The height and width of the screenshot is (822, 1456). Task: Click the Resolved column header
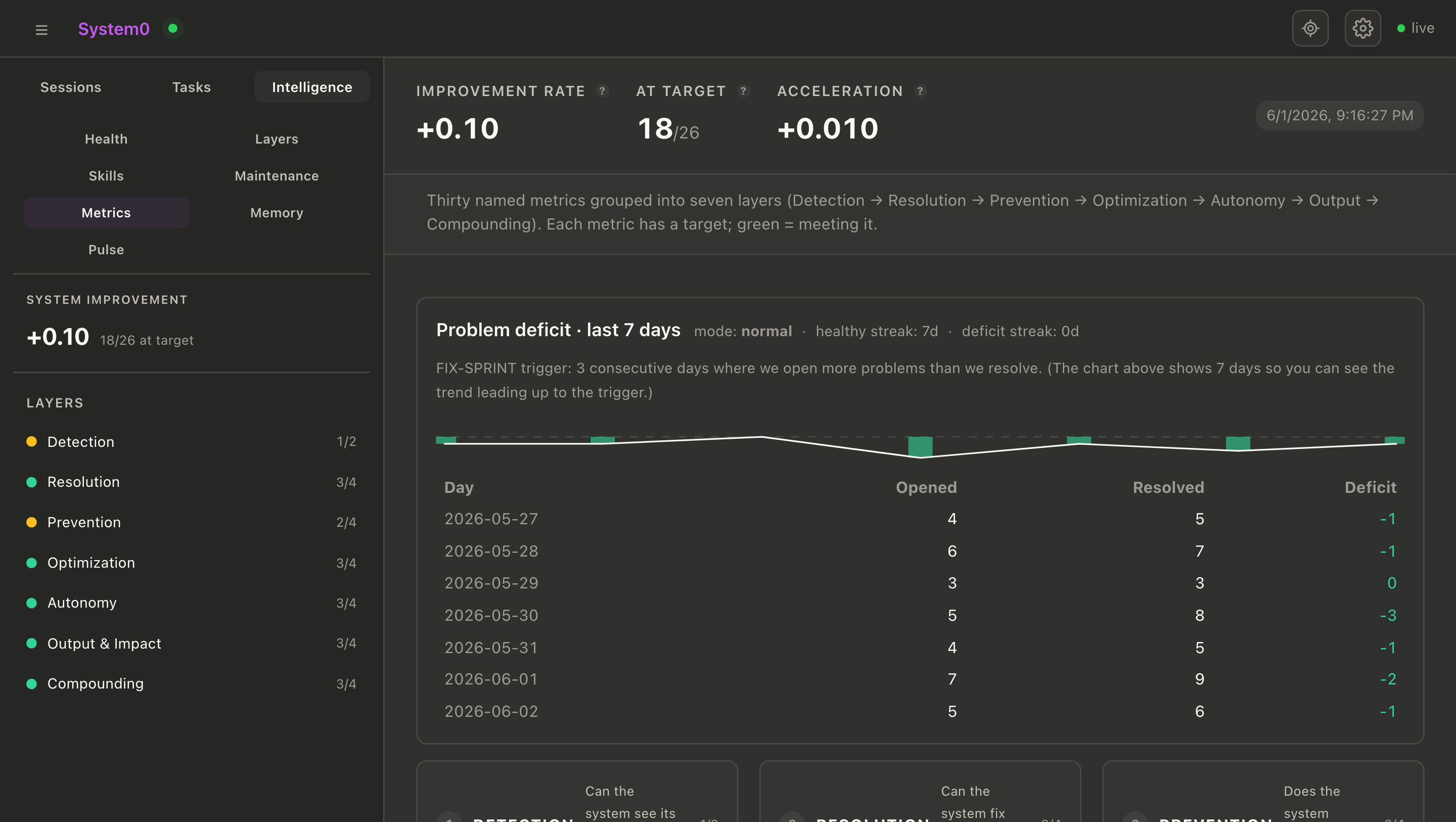[1168, 487]
